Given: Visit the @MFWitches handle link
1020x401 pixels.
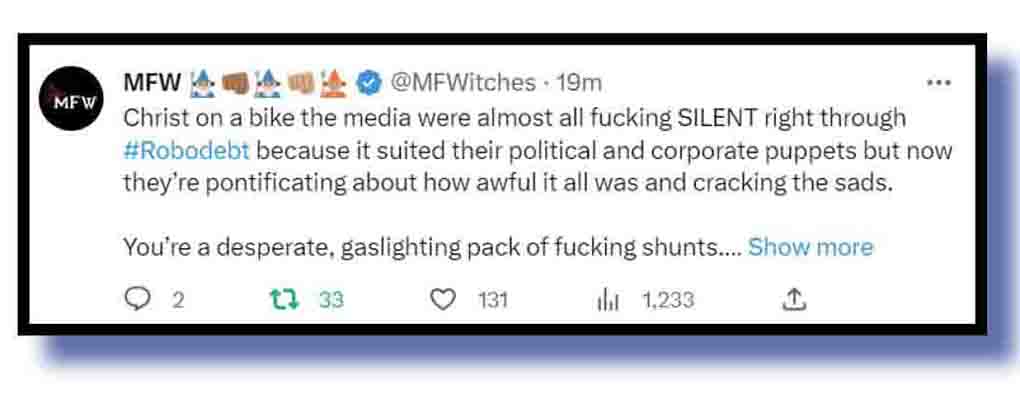Looking at the screenshot, I should 457,82.
